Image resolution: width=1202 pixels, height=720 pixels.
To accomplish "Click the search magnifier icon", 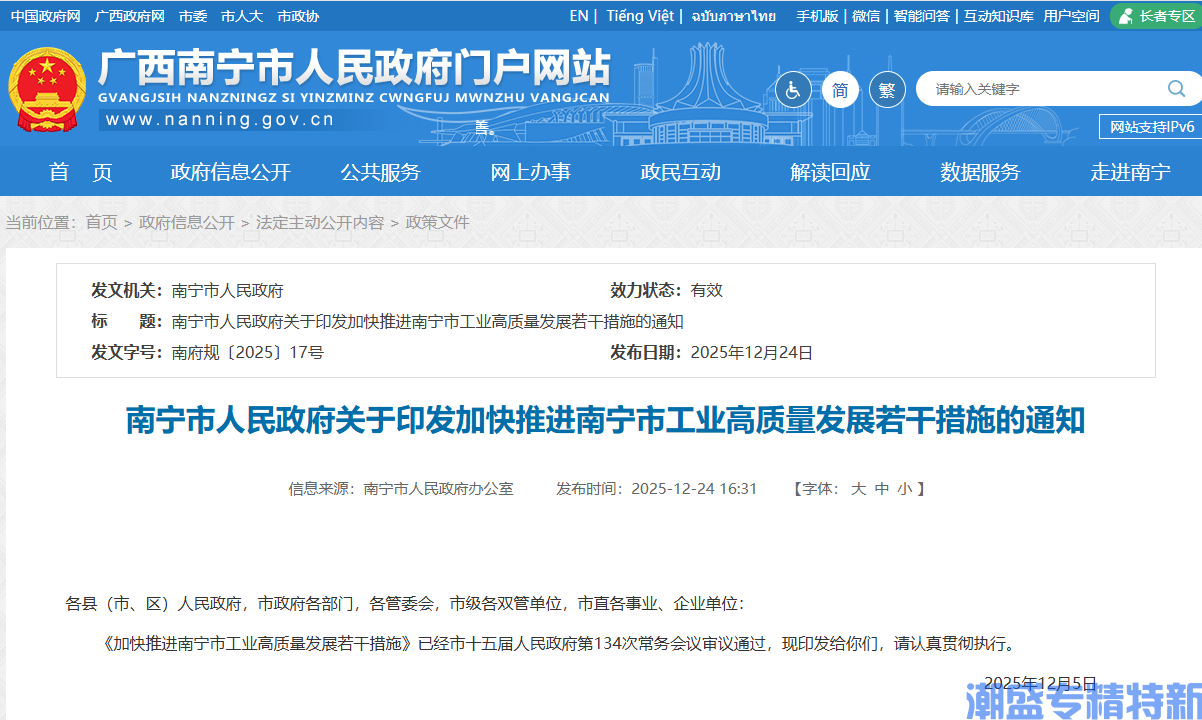I will (1178, 88).
